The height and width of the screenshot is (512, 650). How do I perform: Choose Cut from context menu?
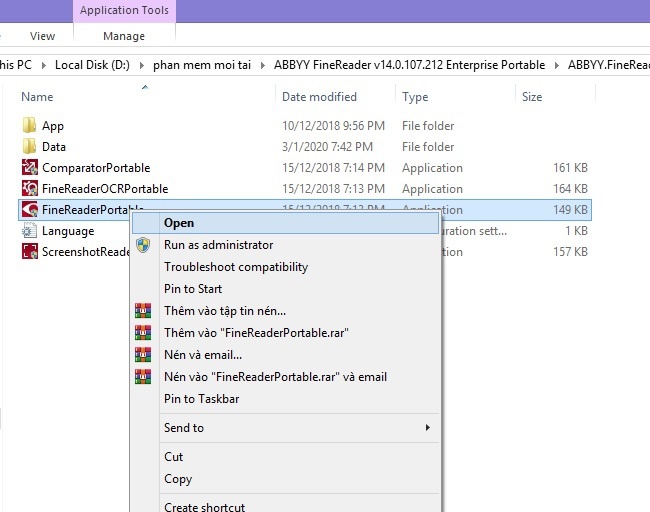285,457
